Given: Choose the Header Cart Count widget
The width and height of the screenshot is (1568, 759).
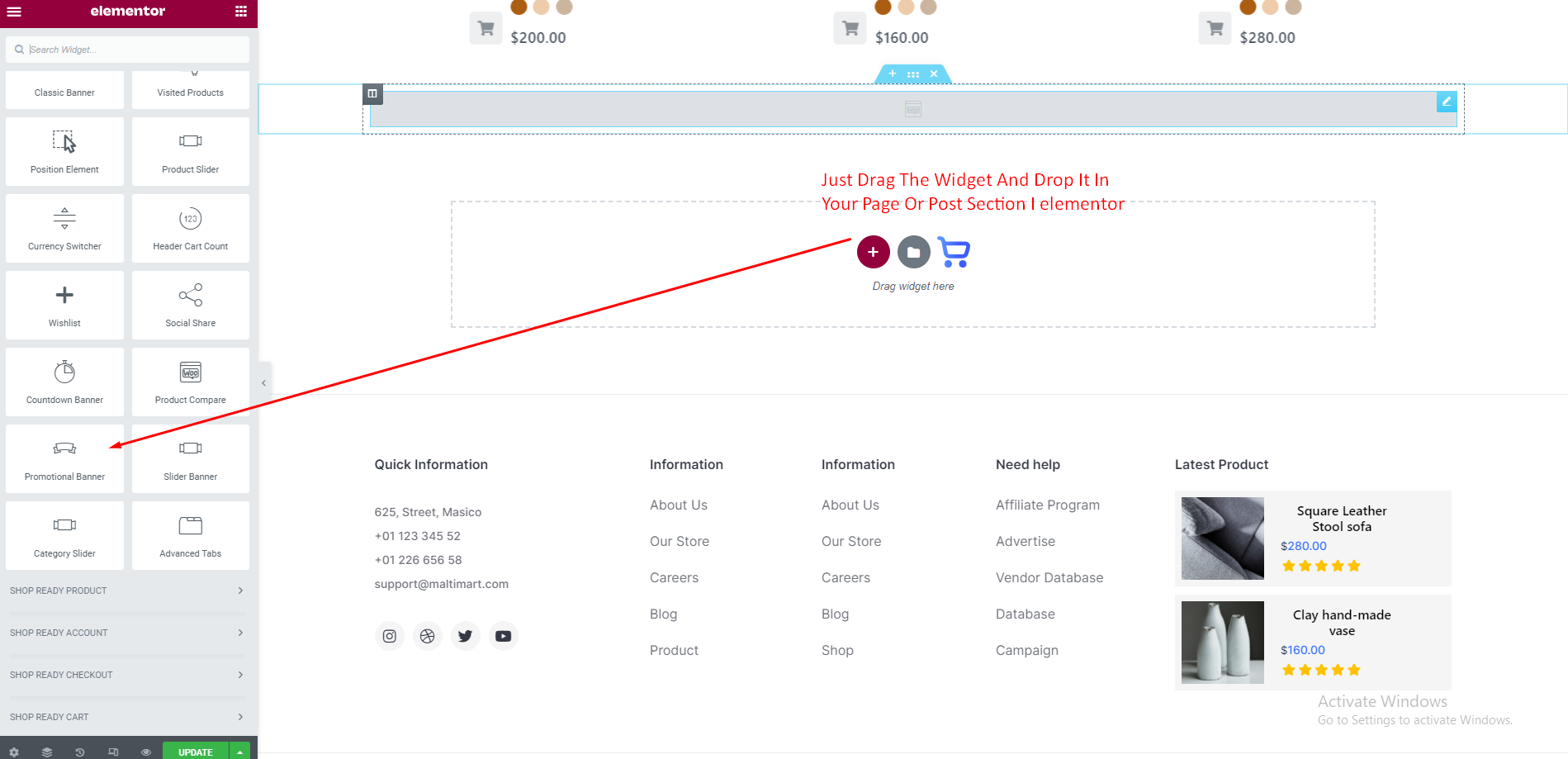Looking at the screenshot, I should (190, 228).
